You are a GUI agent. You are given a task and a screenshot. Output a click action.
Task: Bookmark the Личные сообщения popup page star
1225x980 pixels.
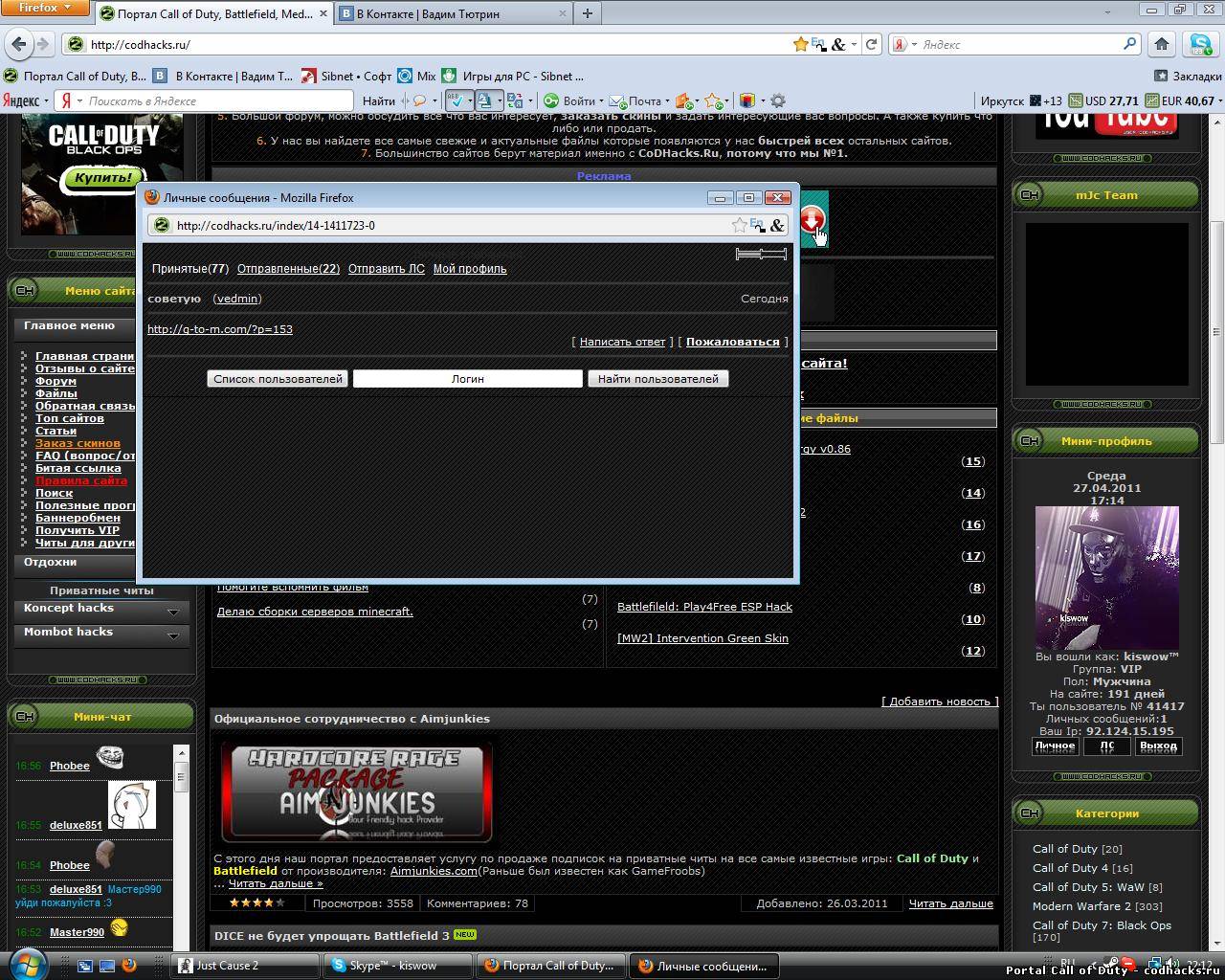point(739,225)
